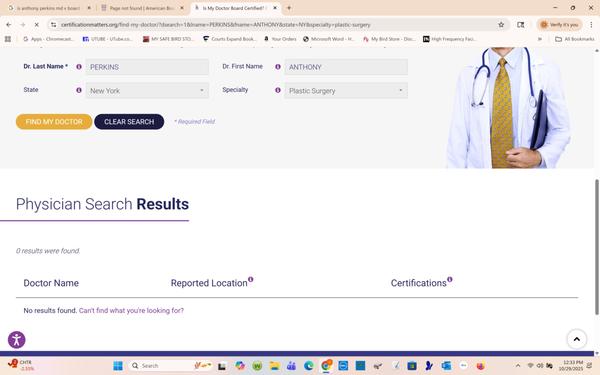Launch File Explorer from the taskbar
The image size is (600, 375).
(x=274, y=366)
